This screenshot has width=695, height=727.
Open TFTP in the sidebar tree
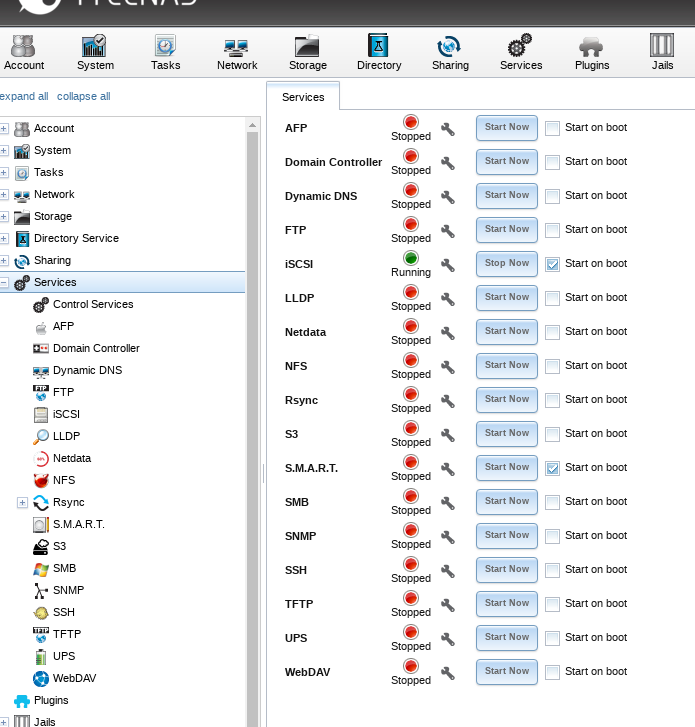click(67, 634)
